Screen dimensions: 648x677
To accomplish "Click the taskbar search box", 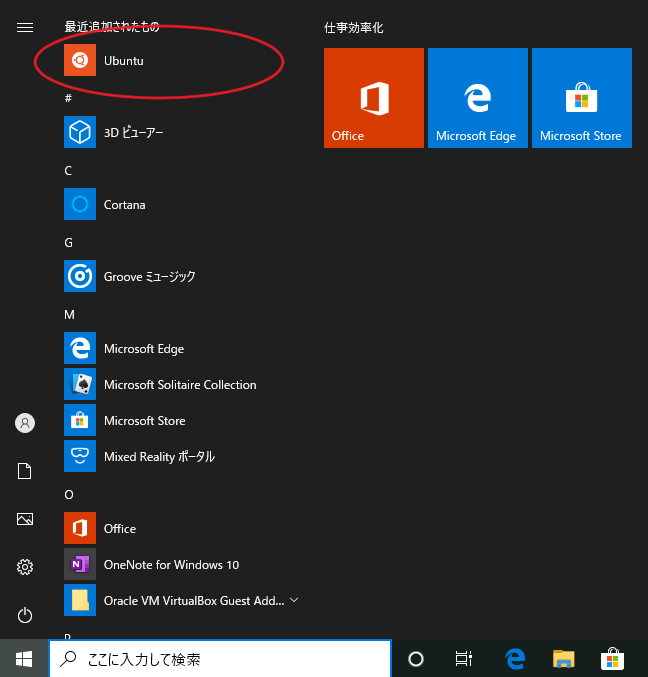I will coord(220,659).
